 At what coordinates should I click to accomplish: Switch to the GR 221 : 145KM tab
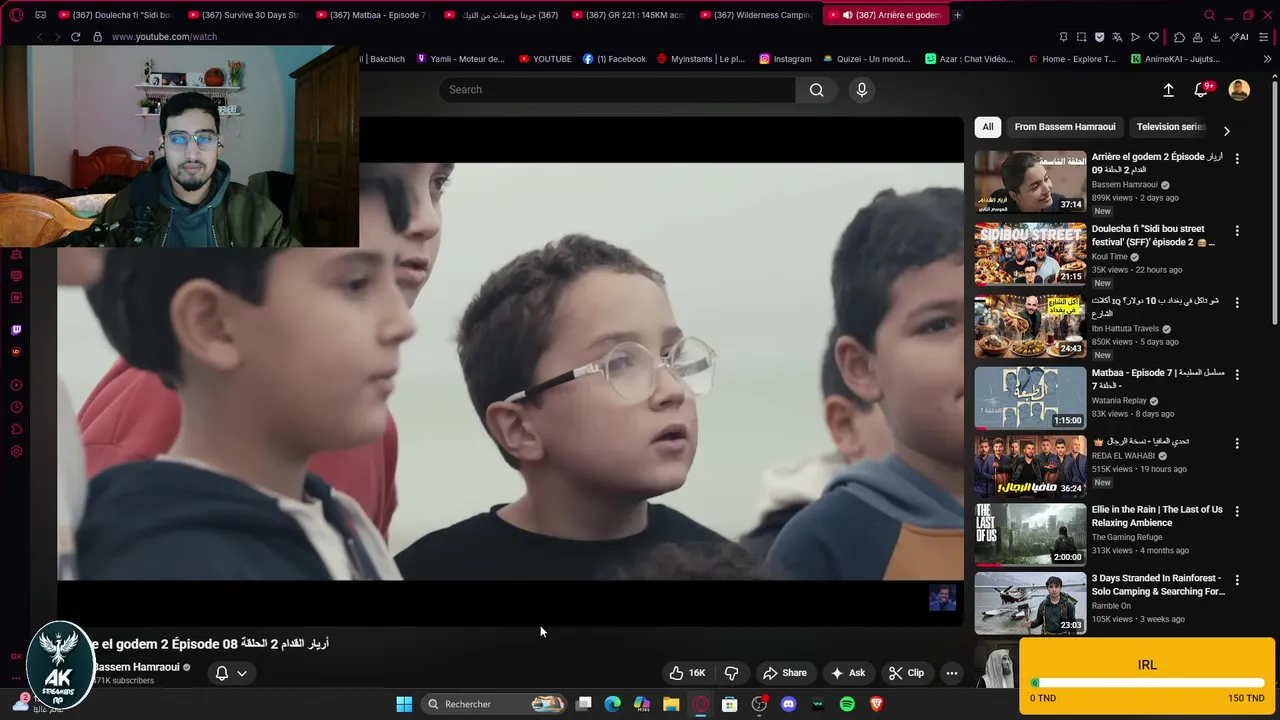click(x=628, y=15)
